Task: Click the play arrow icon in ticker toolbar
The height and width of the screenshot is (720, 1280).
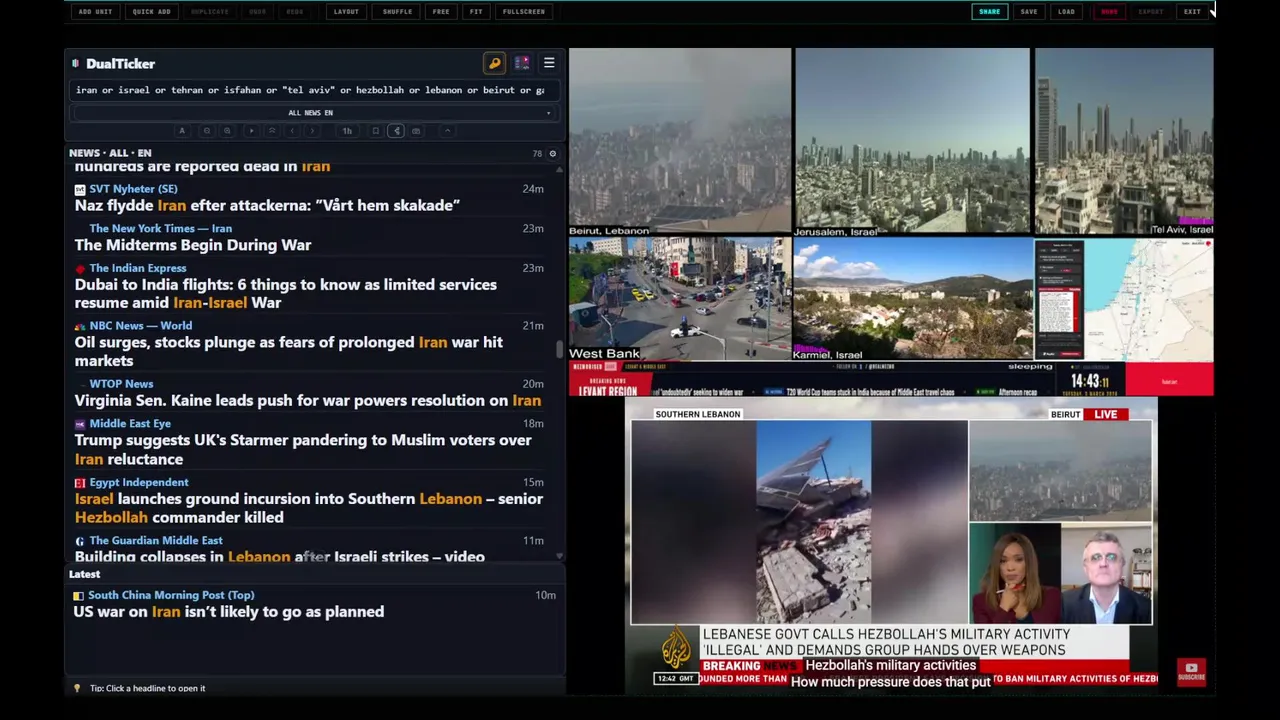Action: point(252,131)
